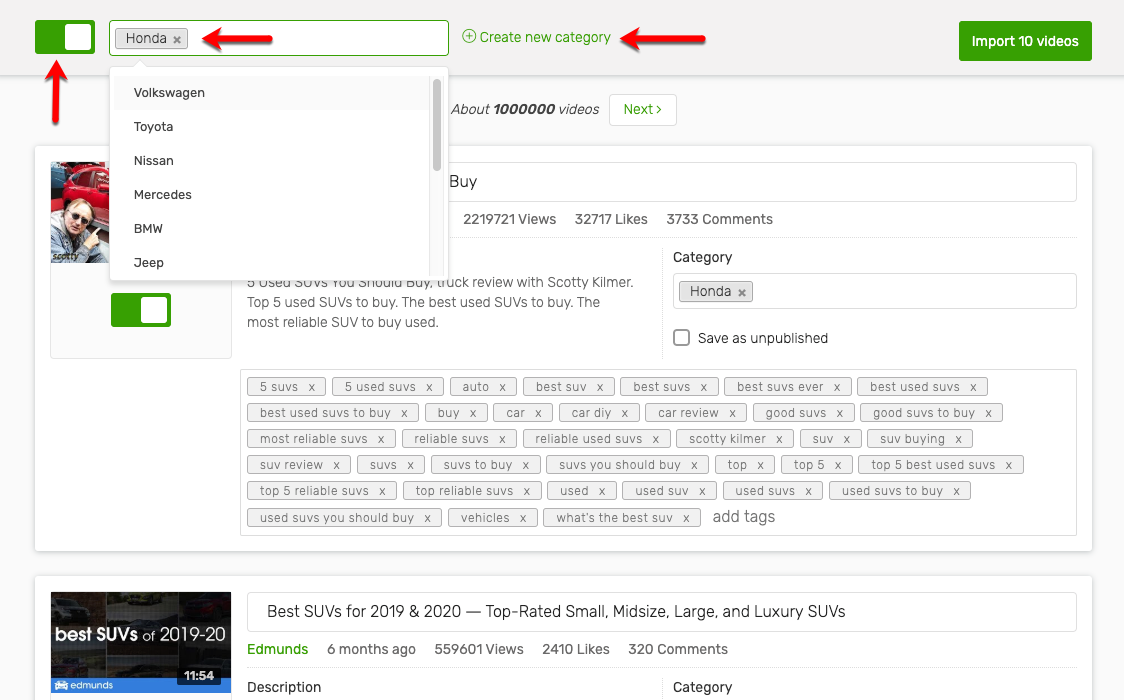Remove the 'best suv' tag
Viewport: 1124px width, 700px height.
600,387
